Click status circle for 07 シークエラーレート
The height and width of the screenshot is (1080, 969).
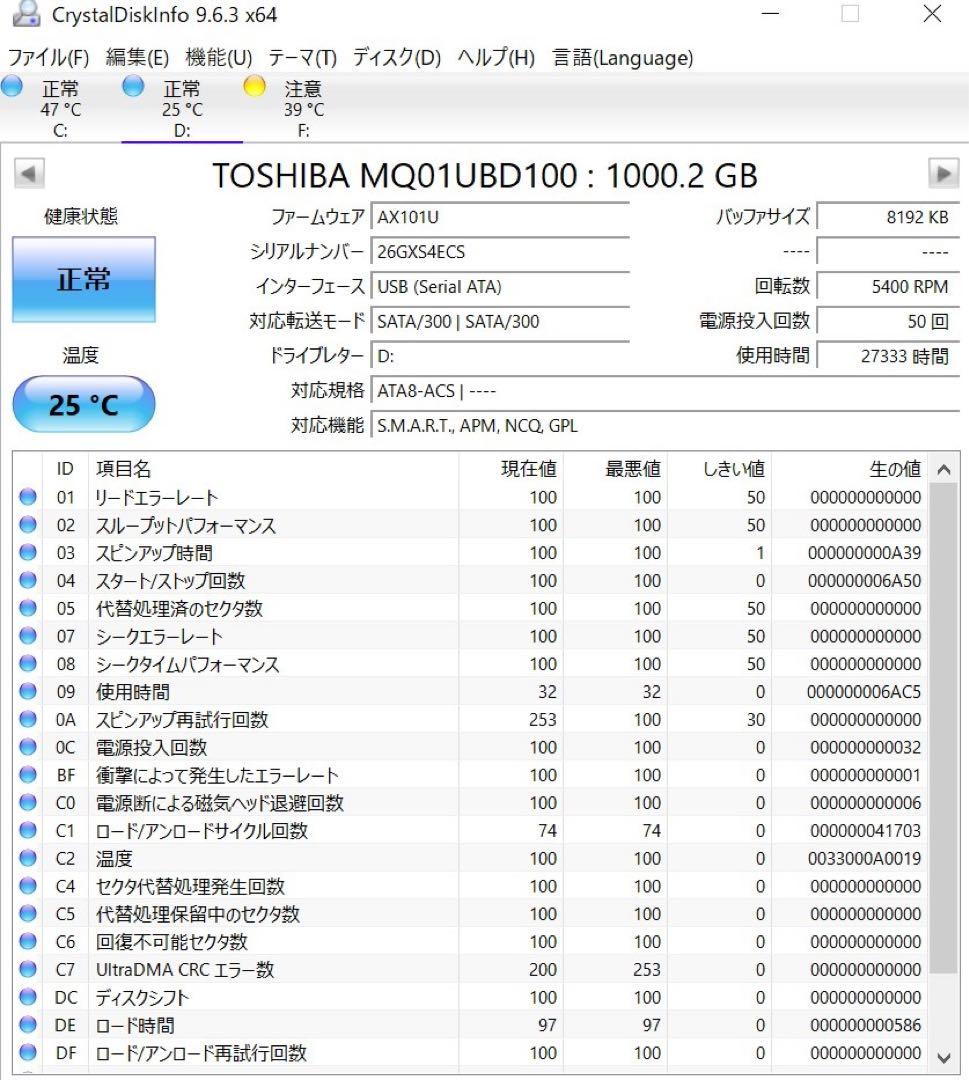pos(28,636)
